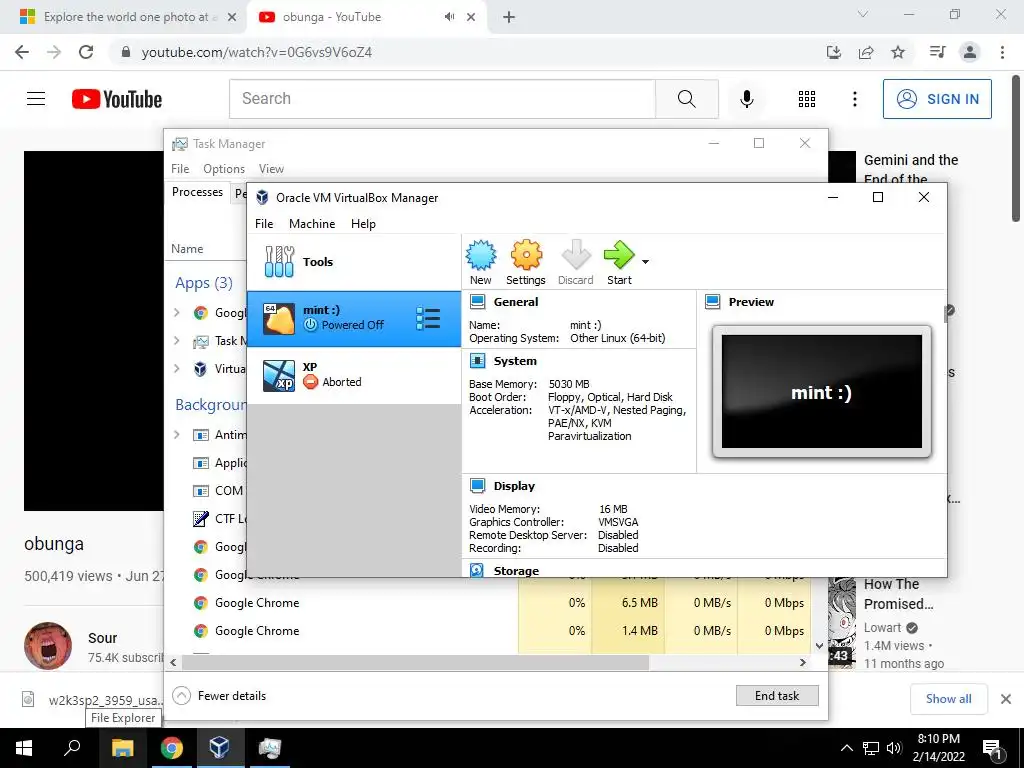This screenshot has width=1024, height=768.
Task: Select CTF Loader process icon
Action: 200,519
